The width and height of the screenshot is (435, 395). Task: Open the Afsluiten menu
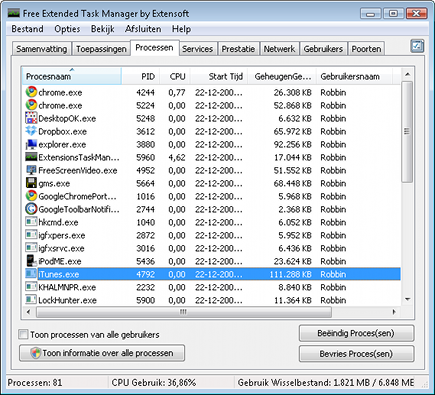click(143, 29)
